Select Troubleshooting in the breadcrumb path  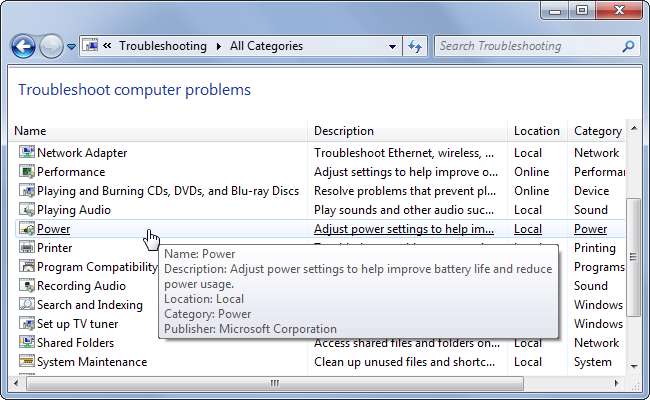point(163,46)
